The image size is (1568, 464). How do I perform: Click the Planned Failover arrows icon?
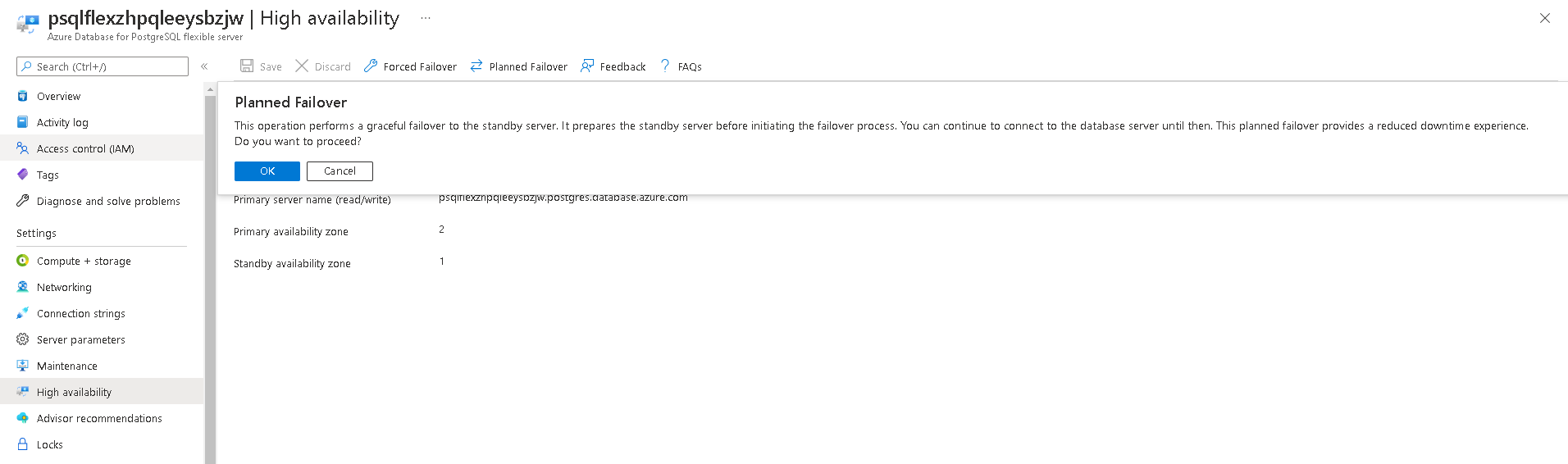(x=476, y=66)
